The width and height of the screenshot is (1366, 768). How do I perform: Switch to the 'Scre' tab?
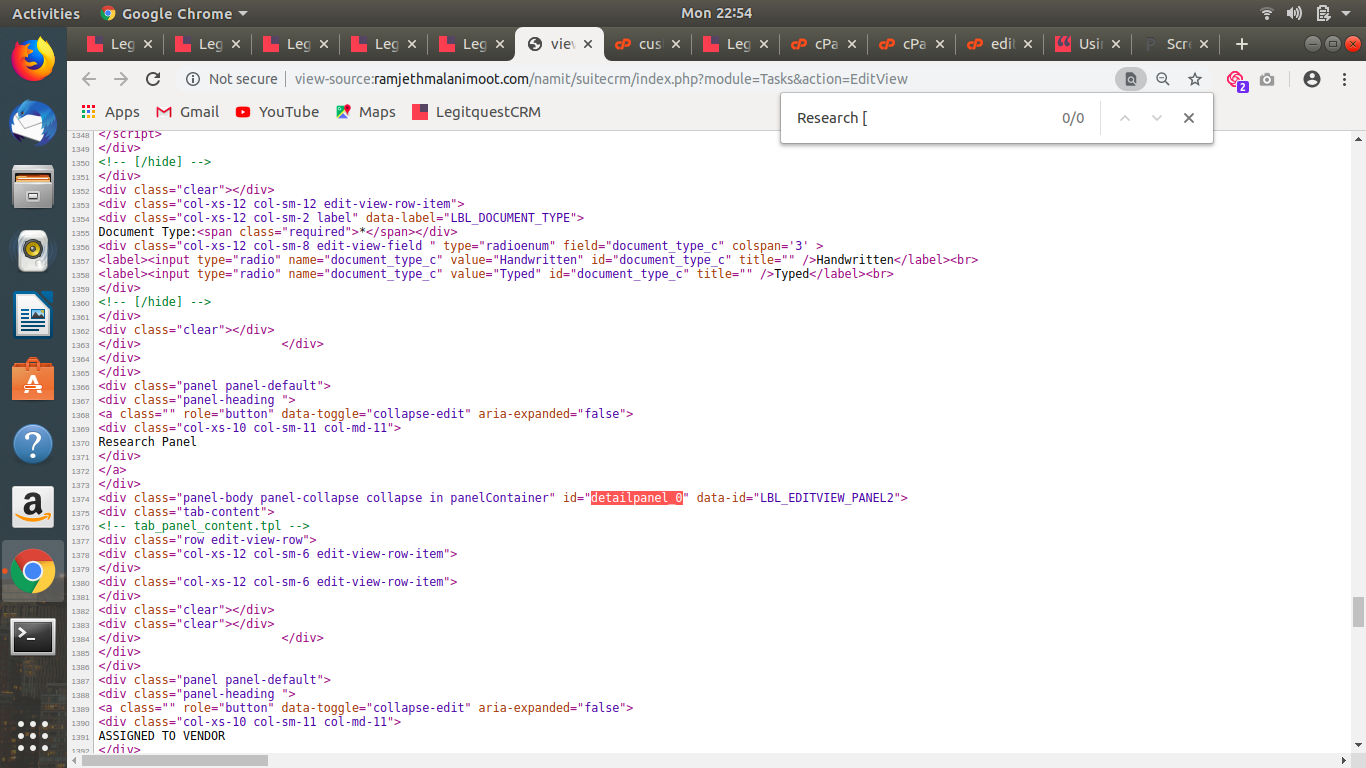1177,44
